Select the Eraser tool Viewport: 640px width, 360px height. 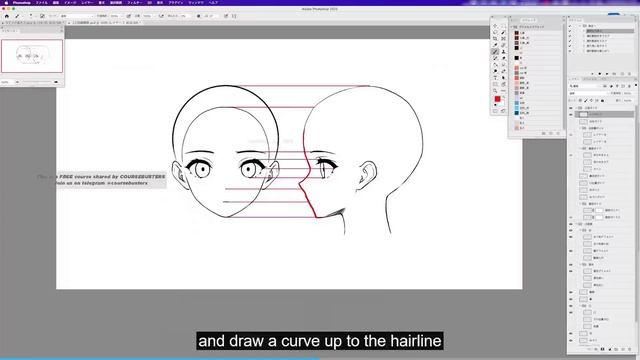pyautogui.click(x=503, y=58)
